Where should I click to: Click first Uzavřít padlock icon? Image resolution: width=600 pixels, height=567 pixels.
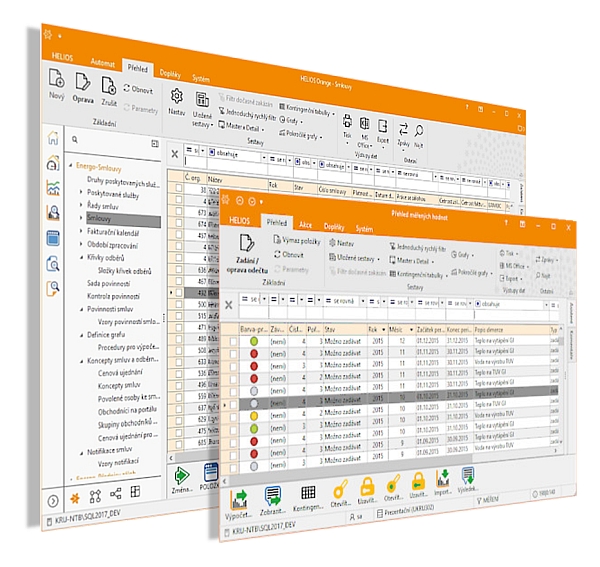367,487
